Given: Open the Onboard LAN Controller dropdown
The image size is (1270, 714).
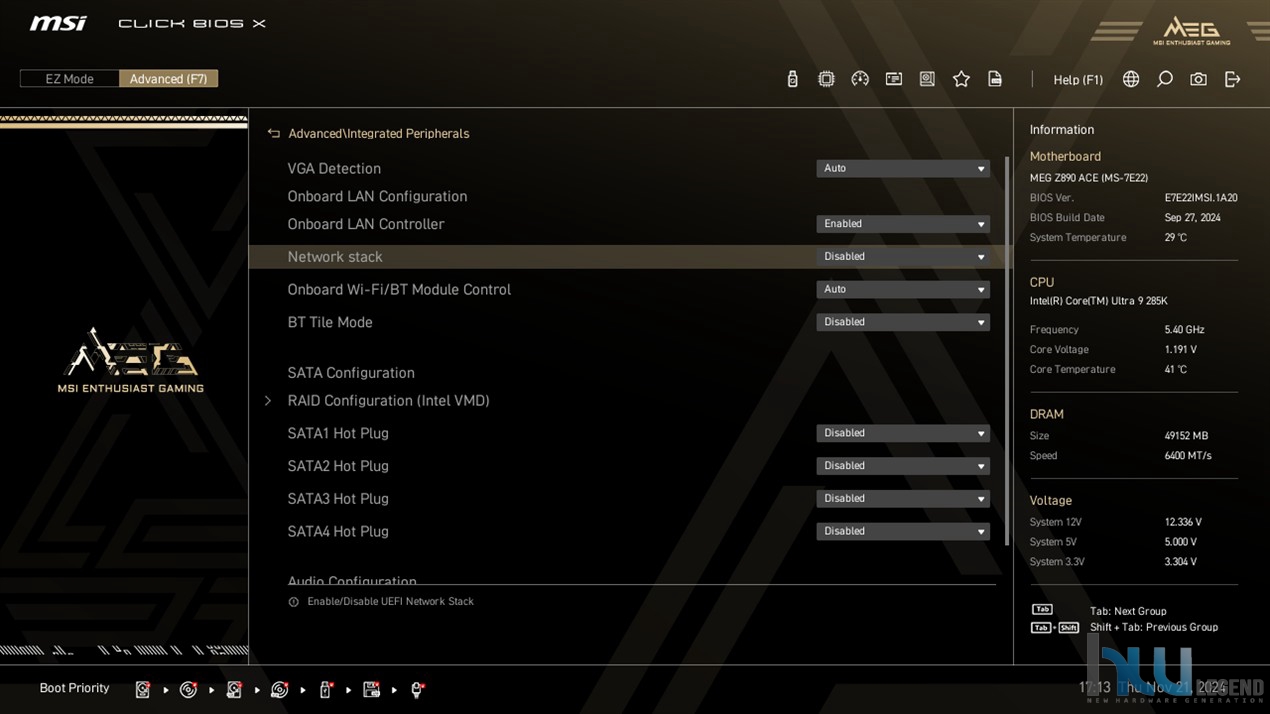Looking at the screenshot, I should tap(903, 224).
